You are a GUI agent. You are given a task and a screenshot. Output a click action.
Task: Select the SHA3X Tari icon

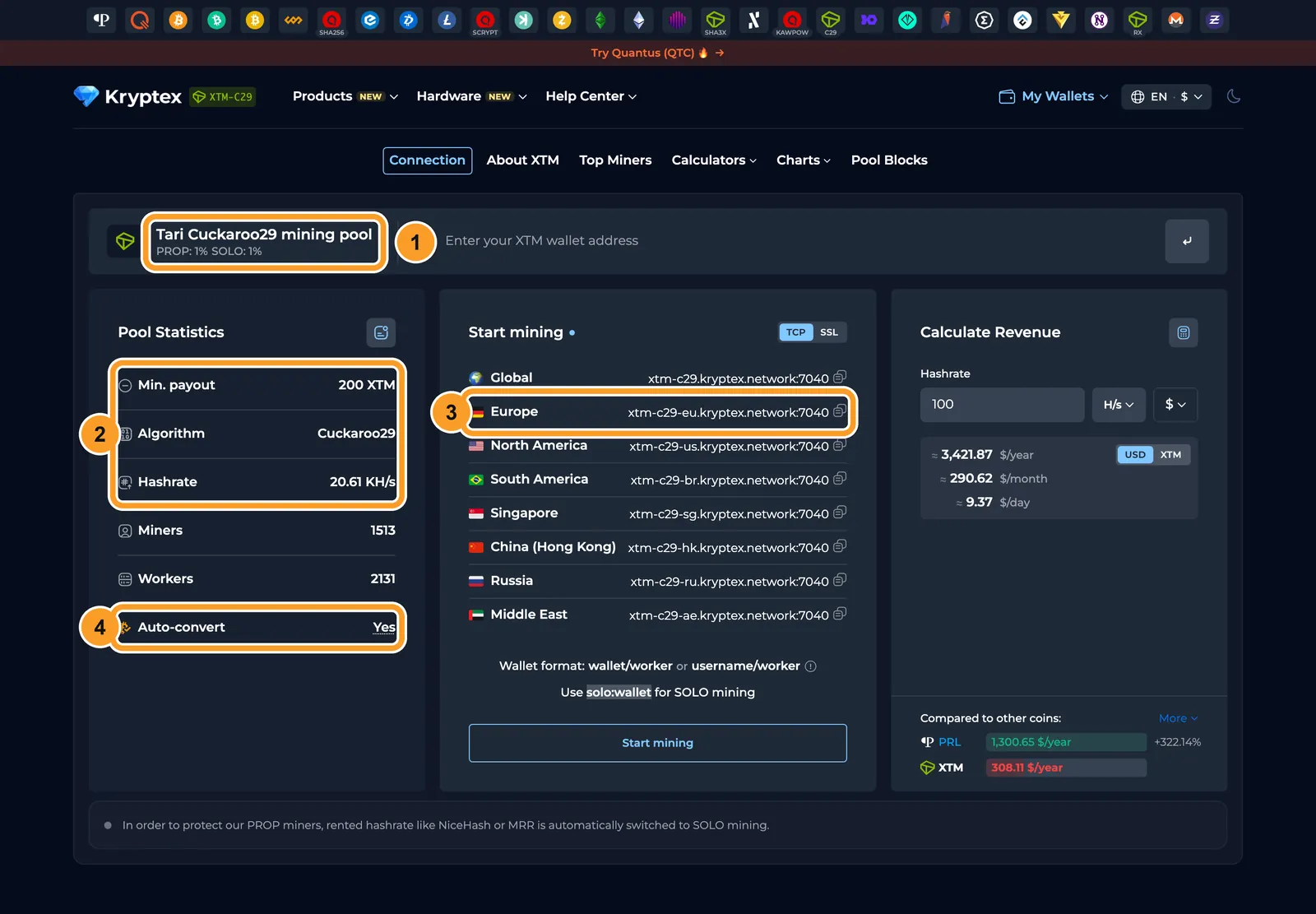point(716,21)
